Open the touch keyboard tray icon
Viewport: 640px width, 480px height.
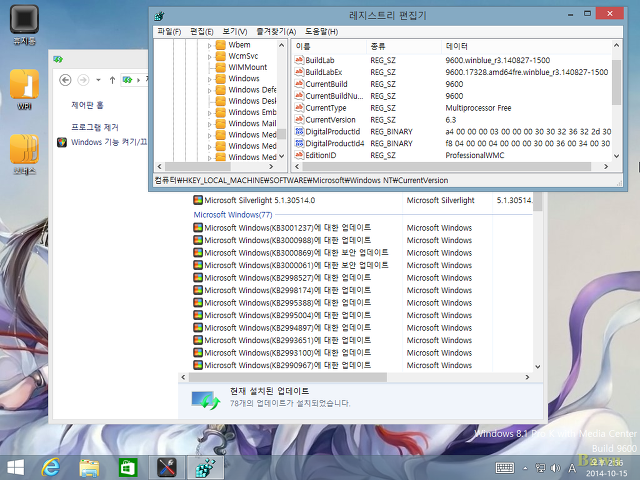coord(504,468)
